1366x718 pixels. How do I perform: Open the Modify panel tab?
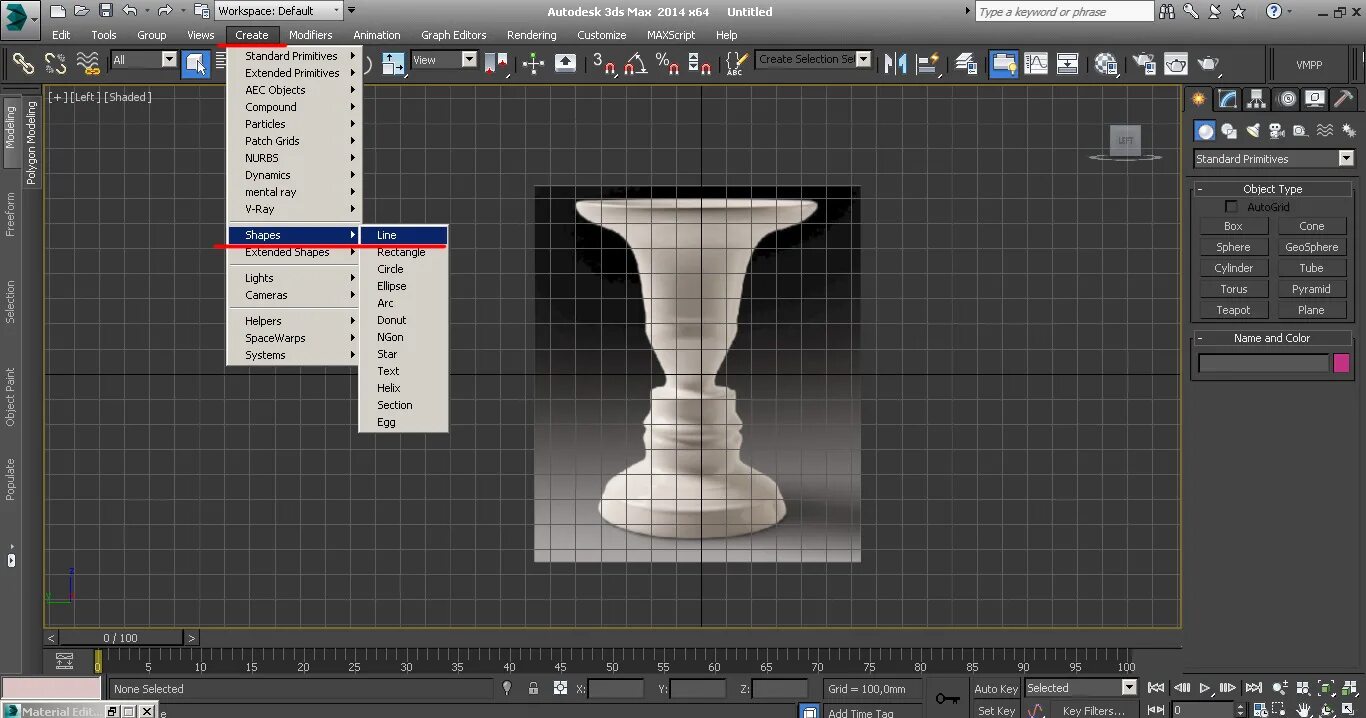[x=1228, y=99]
